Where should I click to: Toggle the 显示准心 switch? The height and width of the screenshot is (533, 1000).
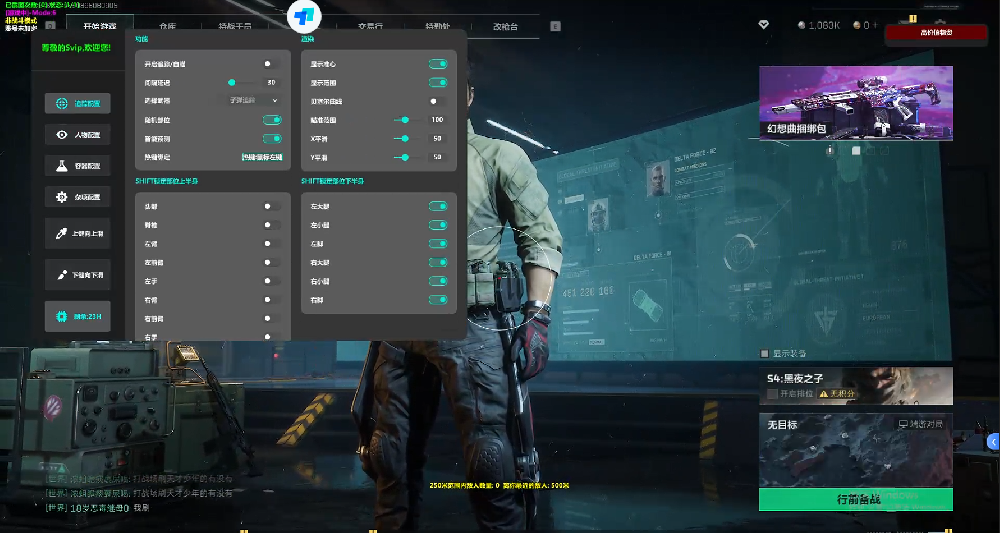438,64
